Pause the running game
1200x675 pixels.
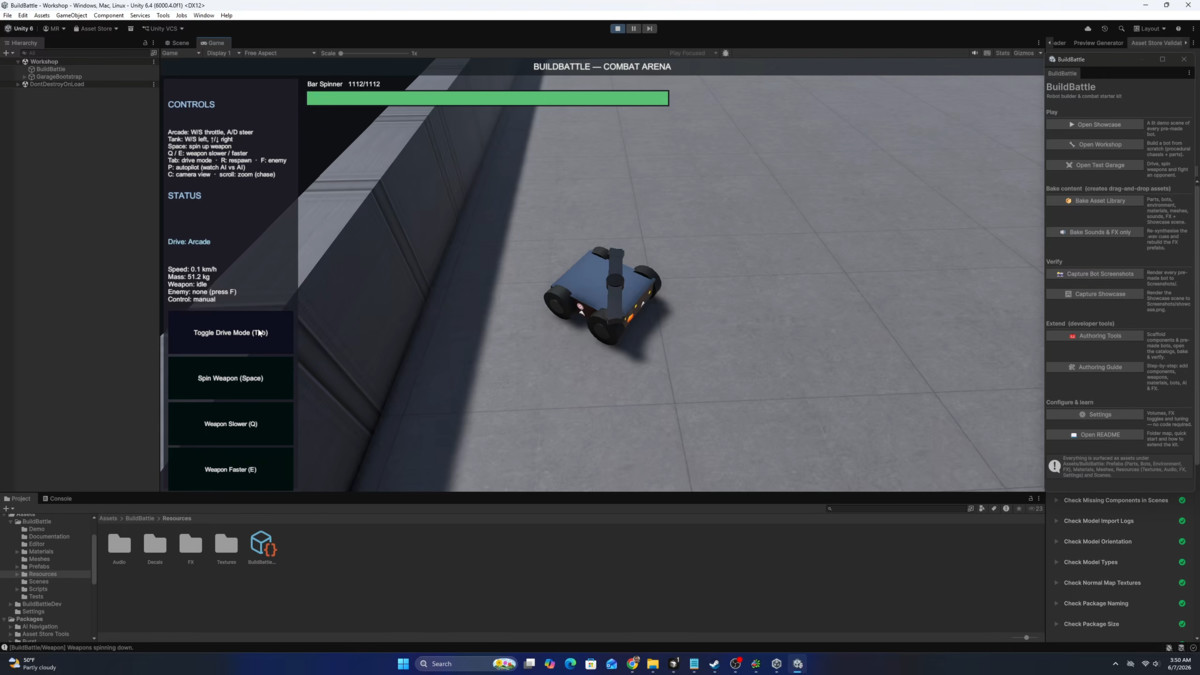634,29
